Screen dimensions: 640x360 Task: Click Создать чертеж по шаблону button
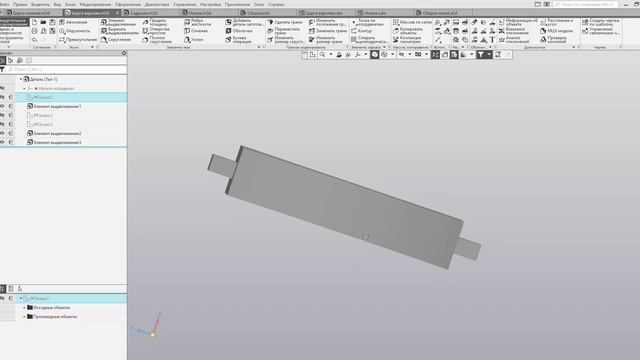[600, 22]
